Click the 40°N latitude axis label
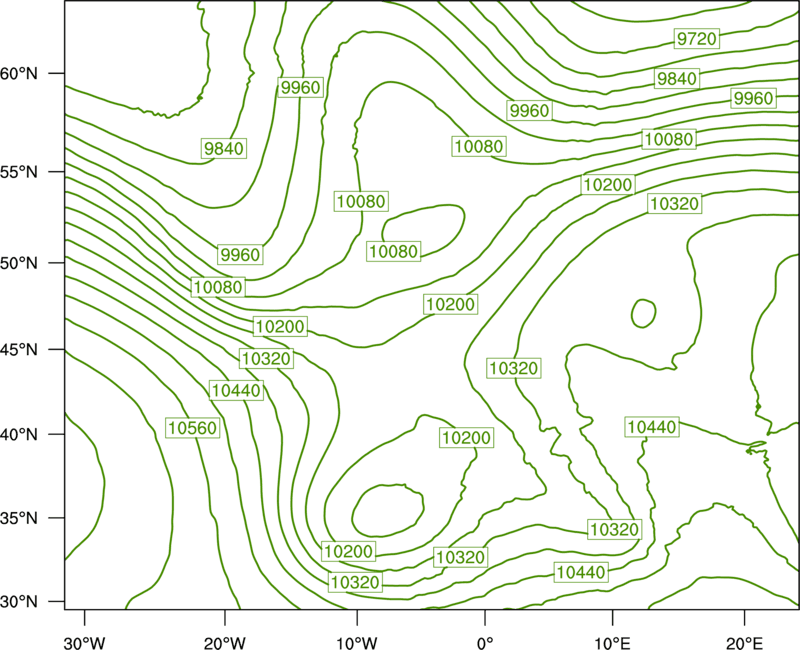 (19, 434)
